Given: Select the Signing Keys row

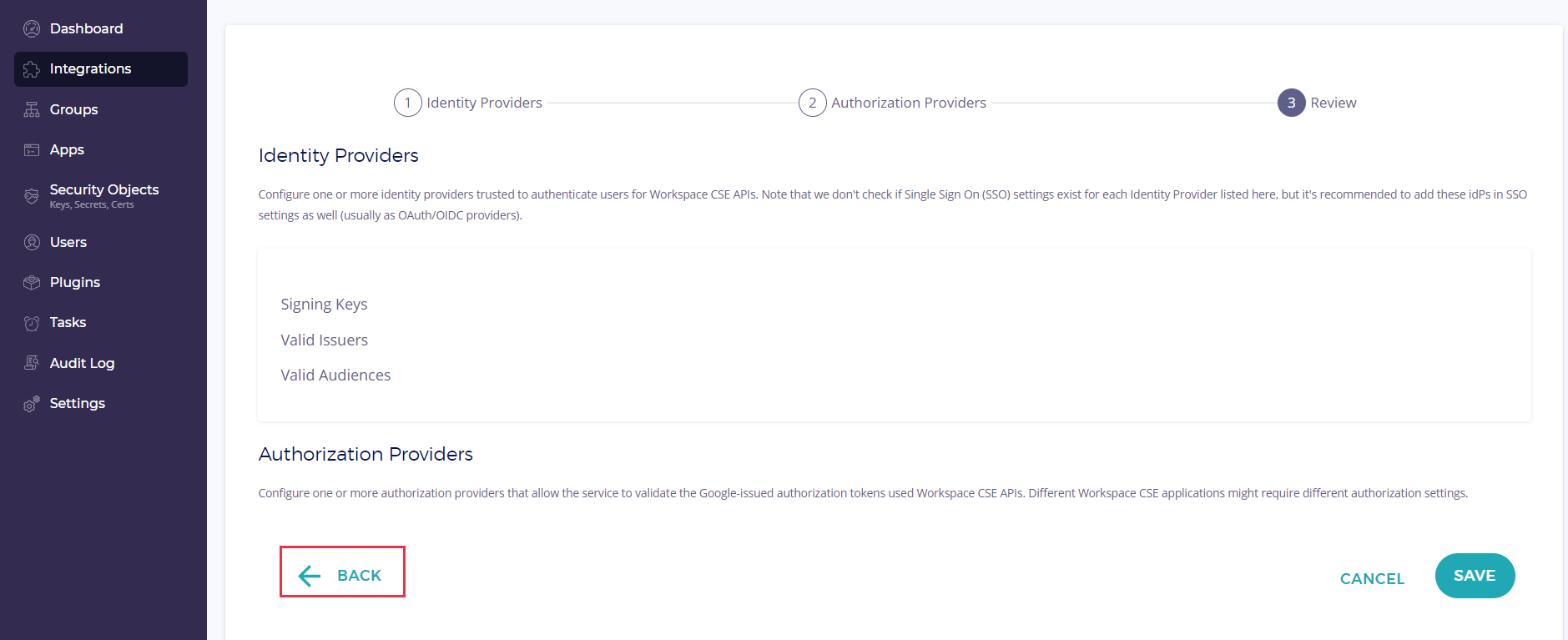Looking at the screenshot, I should (x=324, y=305).
